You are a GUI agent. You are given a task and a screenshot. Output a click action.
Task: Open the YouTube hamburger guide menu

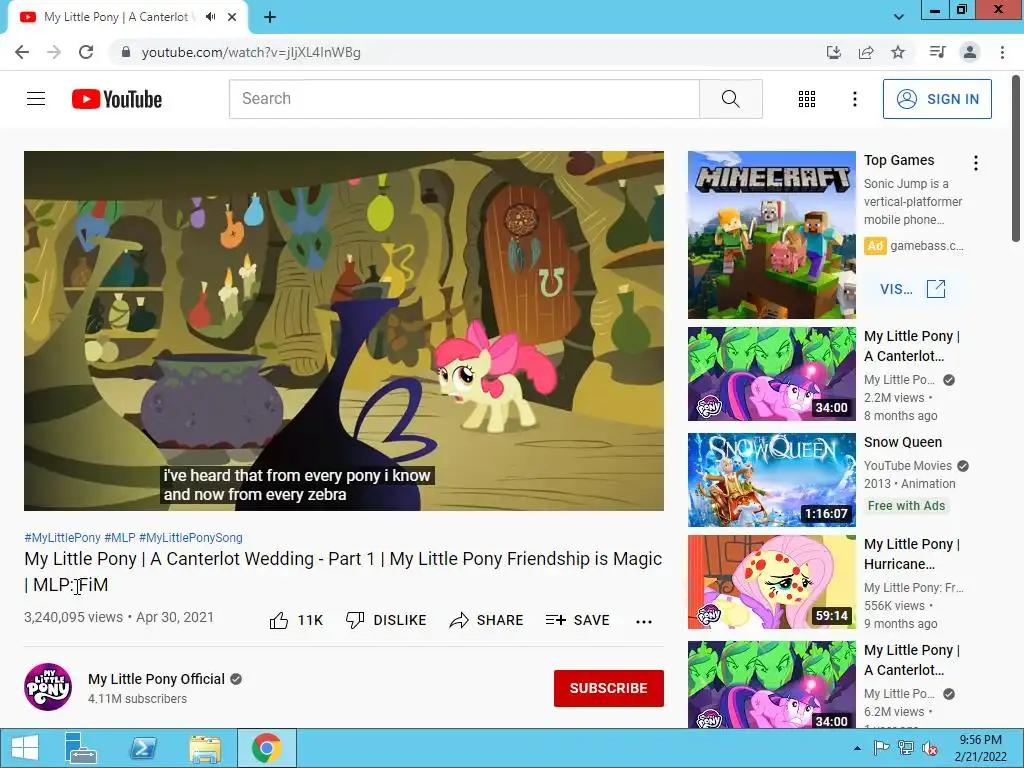pos(36,99)
